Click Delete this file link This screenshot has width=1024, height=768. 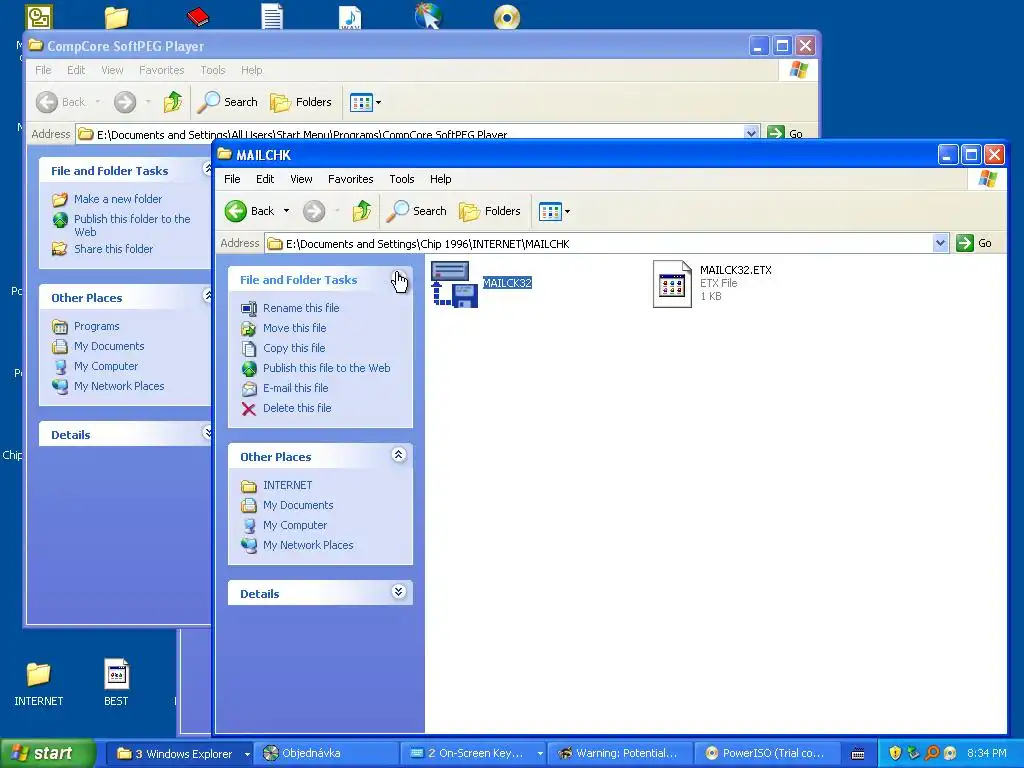pos(297,408)
